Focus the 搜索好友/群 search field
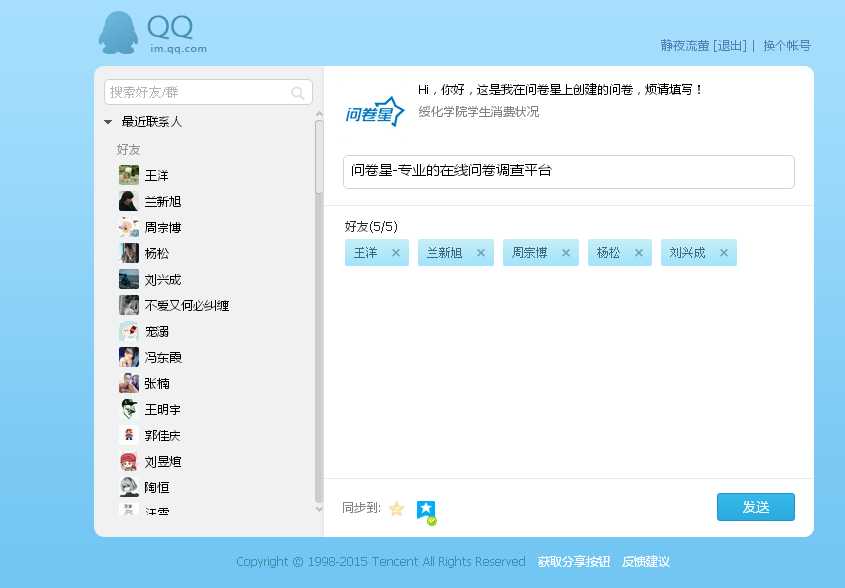 209,92
